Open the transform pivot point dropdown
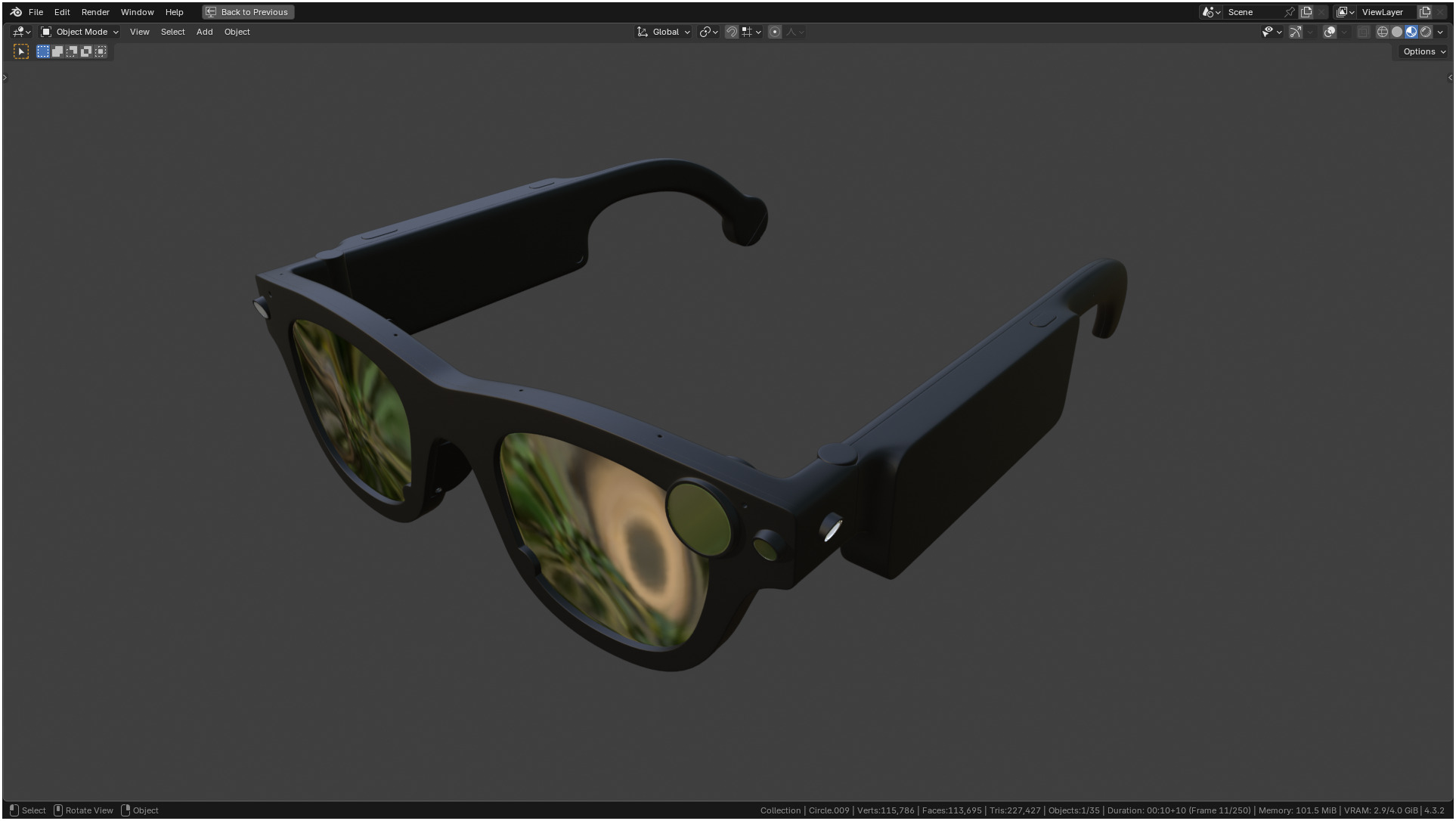Viewport: 1456px width, 821px height. pyautogui.click(x=708, y=32)
